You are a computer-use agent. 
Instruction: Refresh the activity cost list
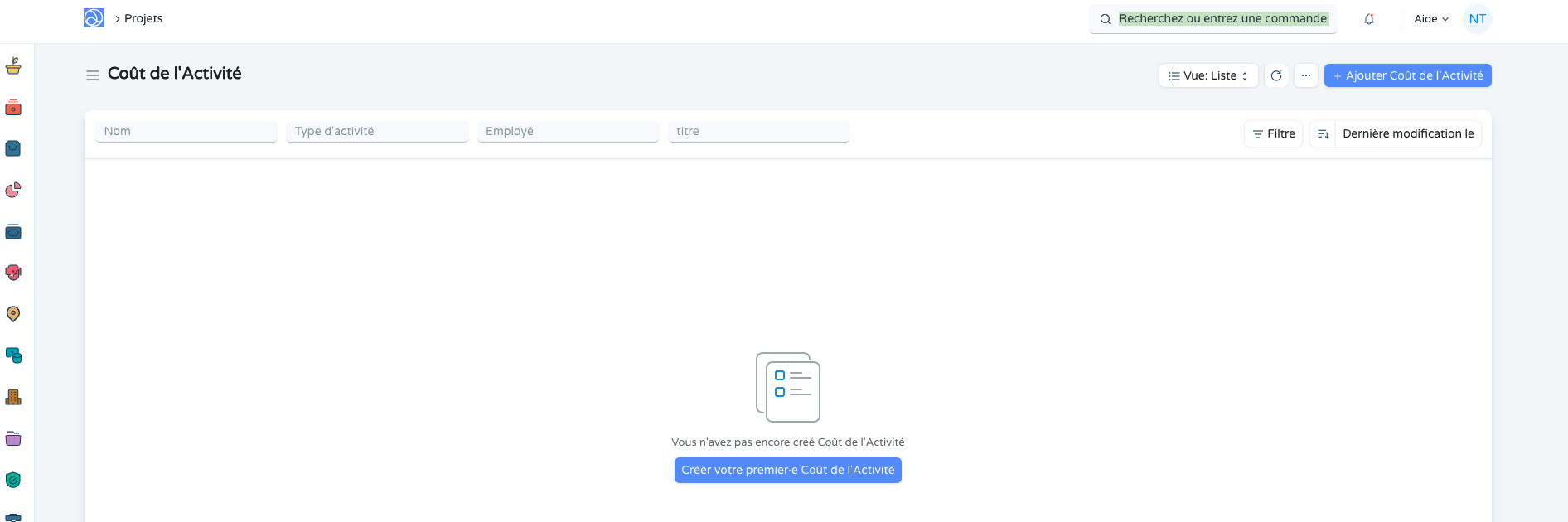(1276, 75)
